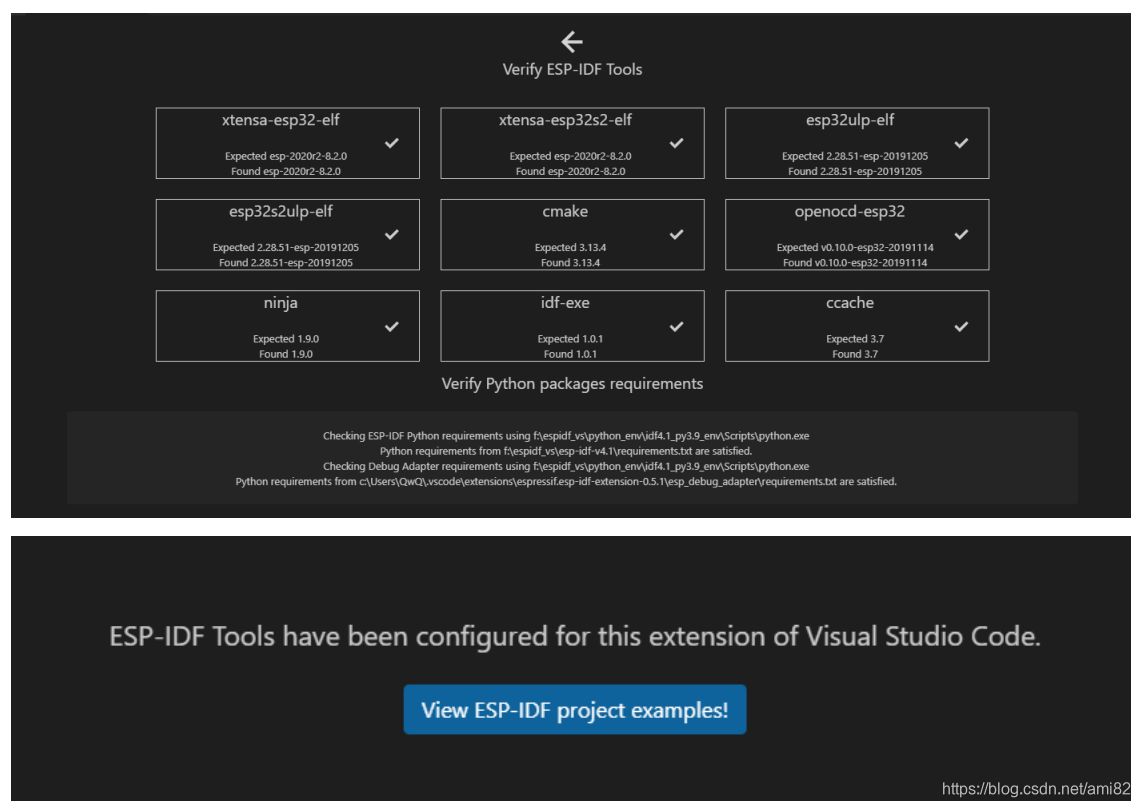Select the xtensa-esp32-elf tool name
Image resolution: width=1141 pixels, height=808 pixels.
point(281,120)
